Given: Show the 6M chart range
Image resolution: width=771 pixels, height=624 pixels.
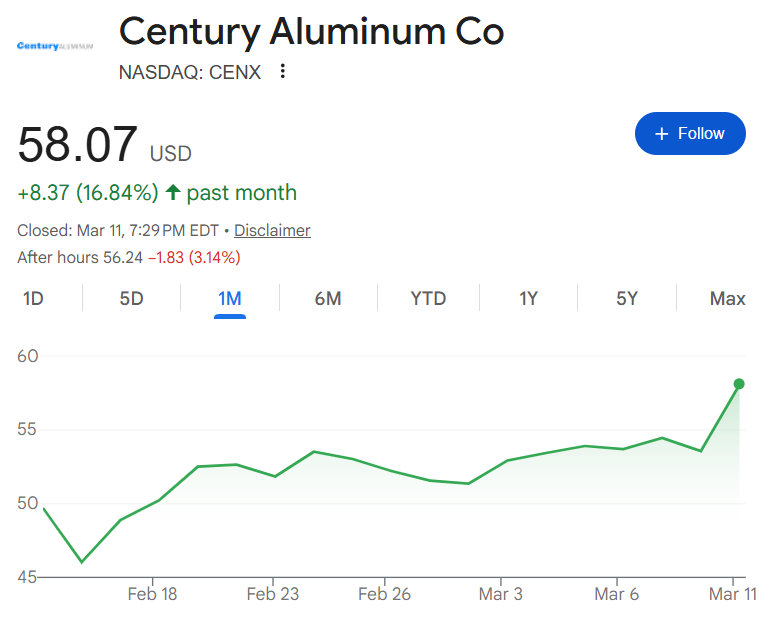Looking at the screenshot, I should tap(328, 298).
